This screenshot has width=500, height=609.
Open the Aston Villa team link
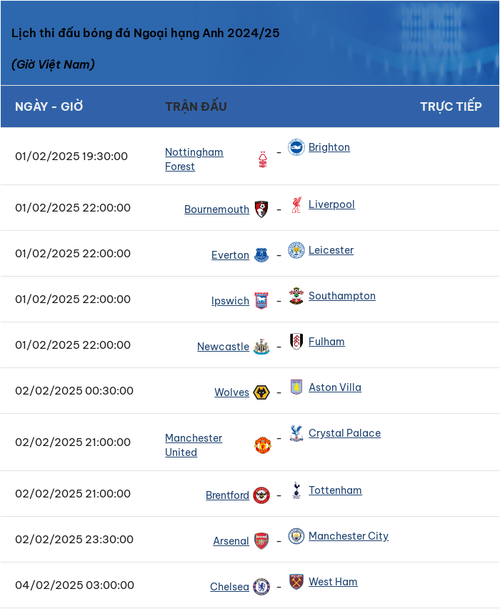point(335,388)
